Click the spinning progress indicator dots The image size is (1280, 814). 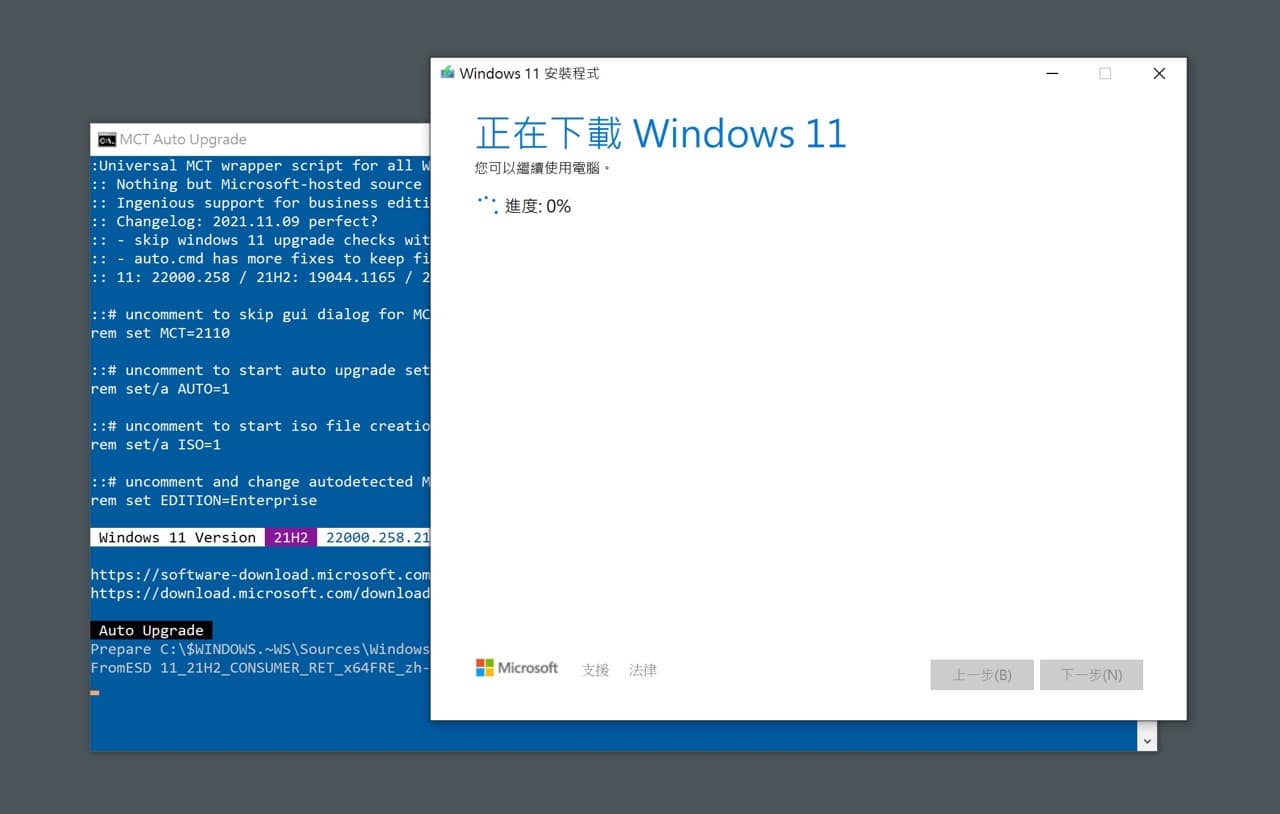click(x=487, y=205)
